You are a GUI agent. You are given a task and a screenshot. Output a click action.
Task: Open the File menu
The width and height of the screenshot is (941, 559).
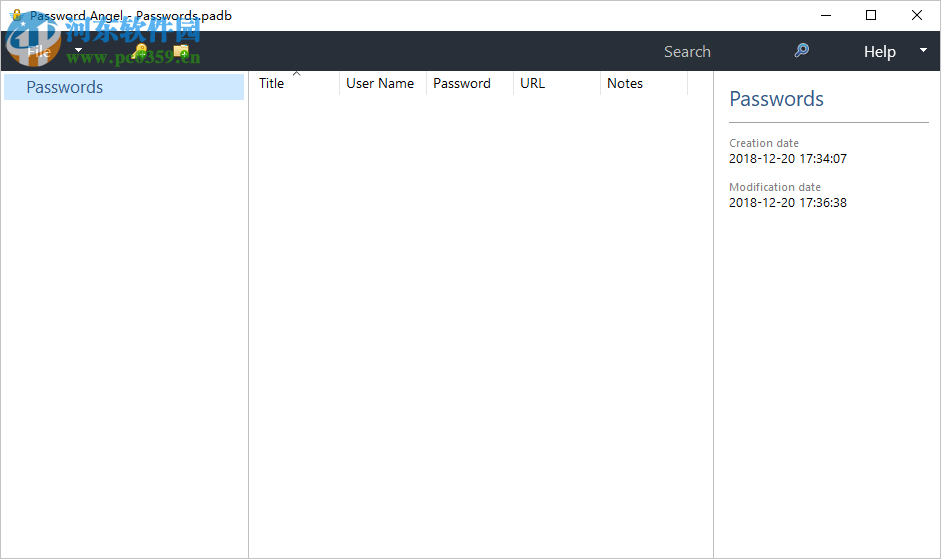click(39, 52)
